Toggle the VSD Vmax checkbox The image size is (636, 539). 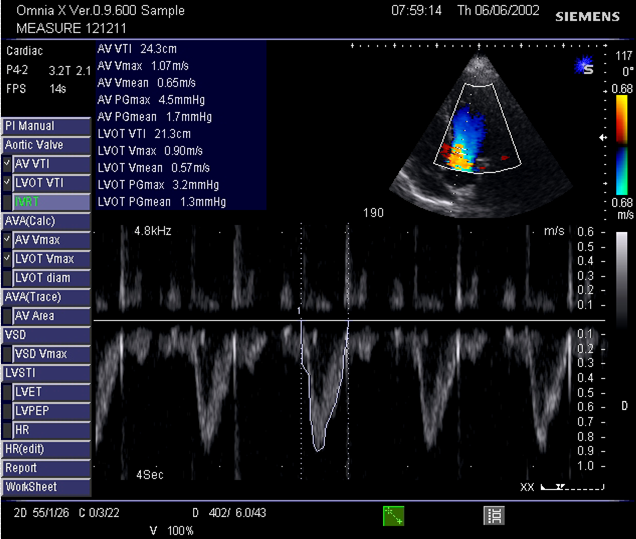[7, 354]
